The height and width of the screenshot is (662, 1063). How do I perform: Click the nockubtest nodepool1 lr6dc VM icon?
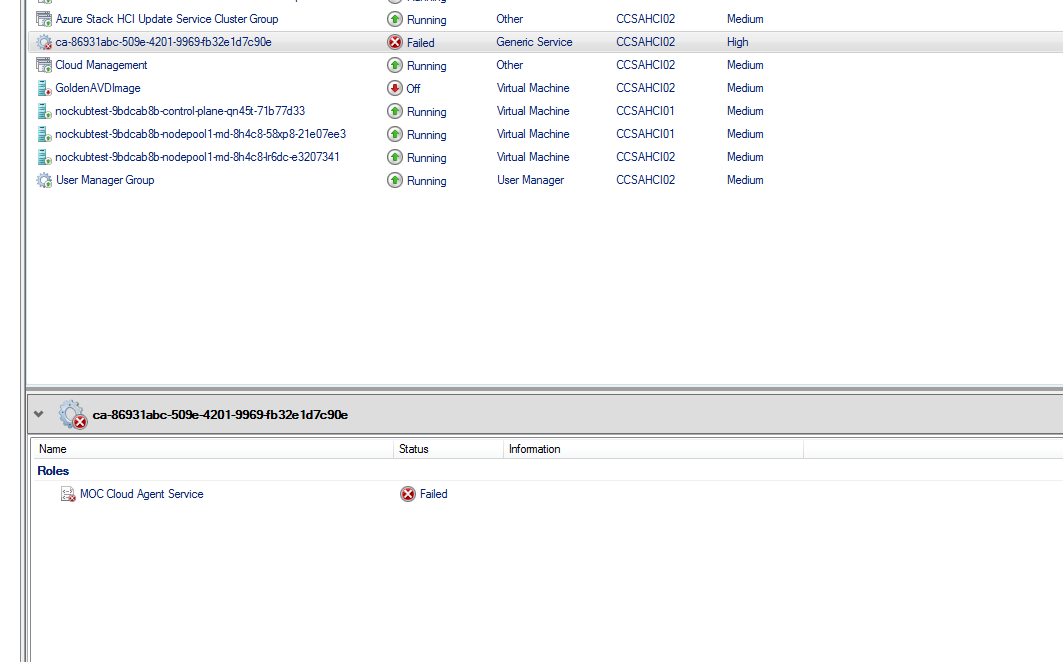coord(44,157)
